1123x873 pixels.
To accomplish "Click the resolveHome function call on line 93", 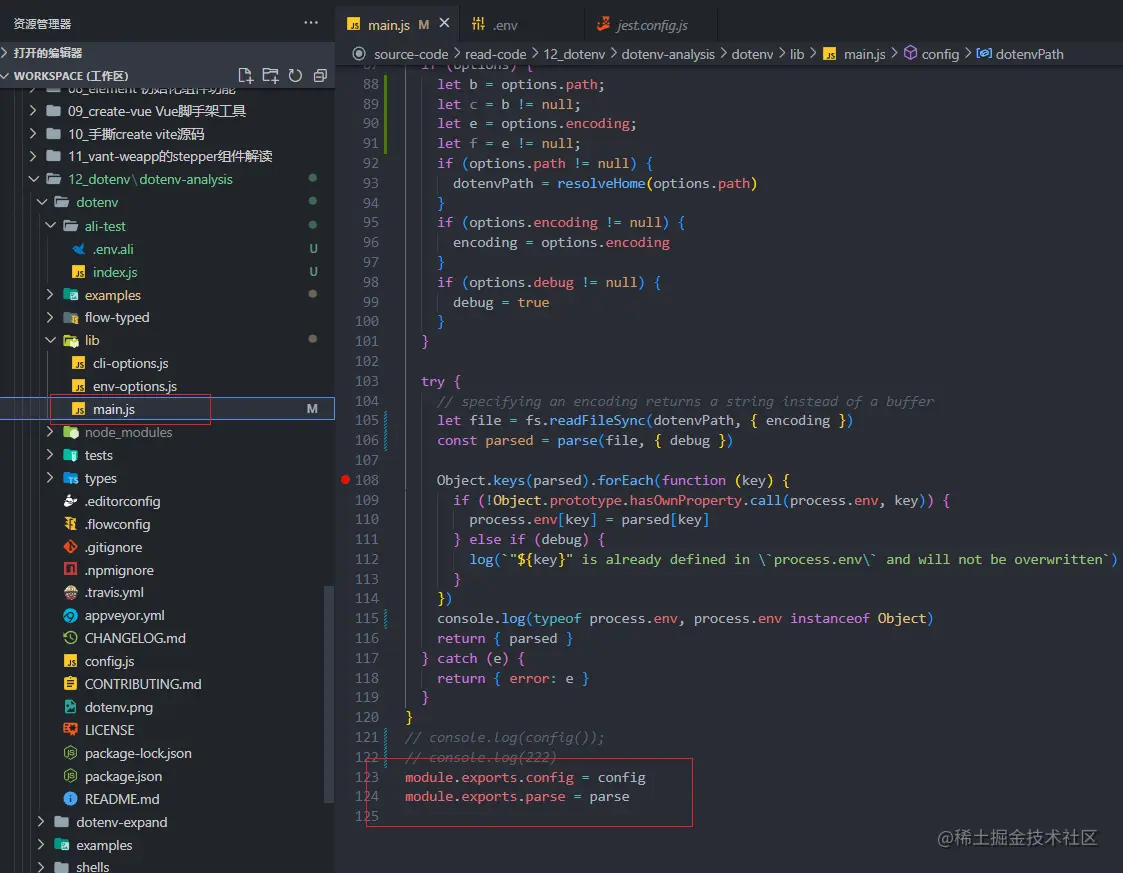I will click(x=601, y=183).
